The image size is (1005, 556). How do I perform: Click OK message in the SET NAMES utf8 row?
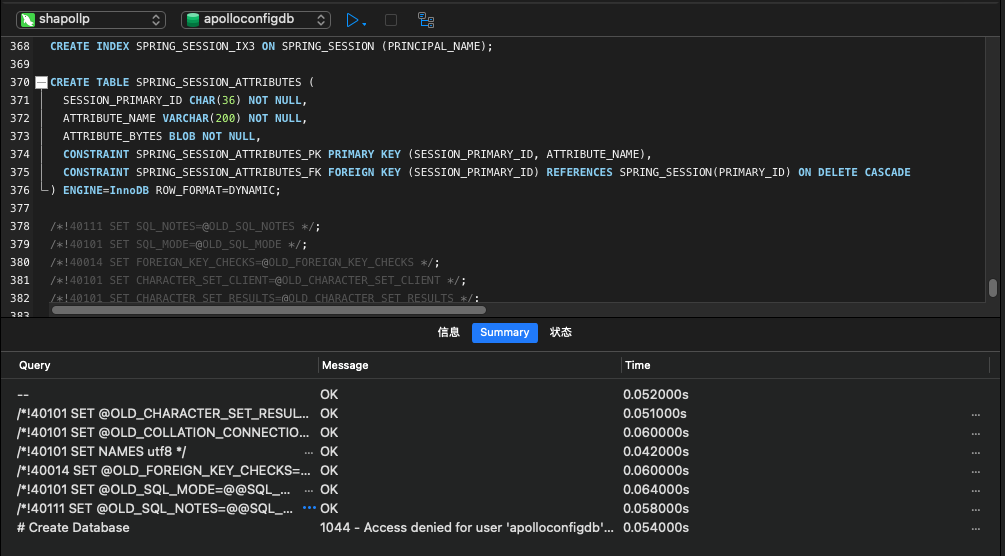[x=329, y=451]
